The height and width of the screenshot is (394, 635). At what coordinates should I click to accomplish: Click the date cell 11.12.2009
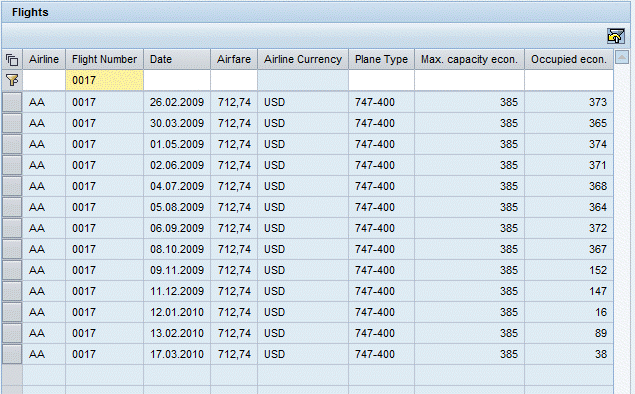[177, 291]
